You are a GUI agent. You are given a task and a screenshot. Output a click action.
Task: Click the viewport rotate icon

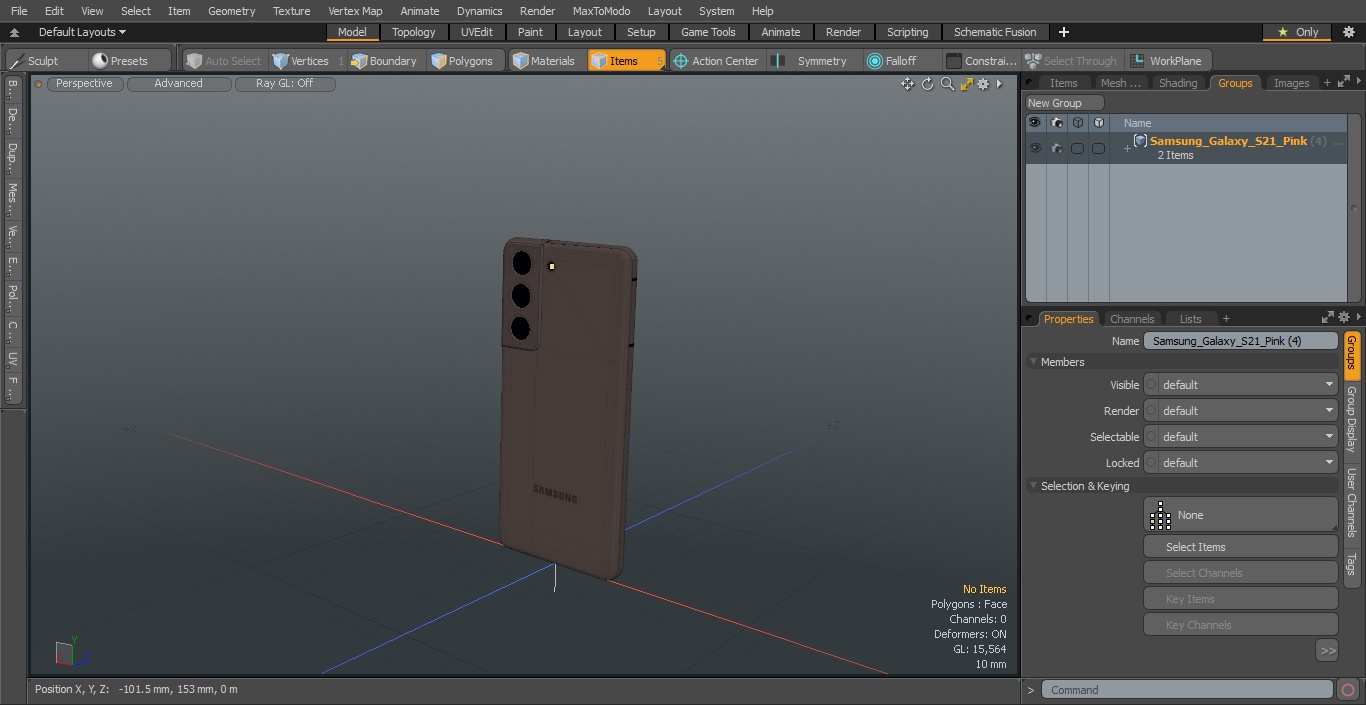pos(927,84)
